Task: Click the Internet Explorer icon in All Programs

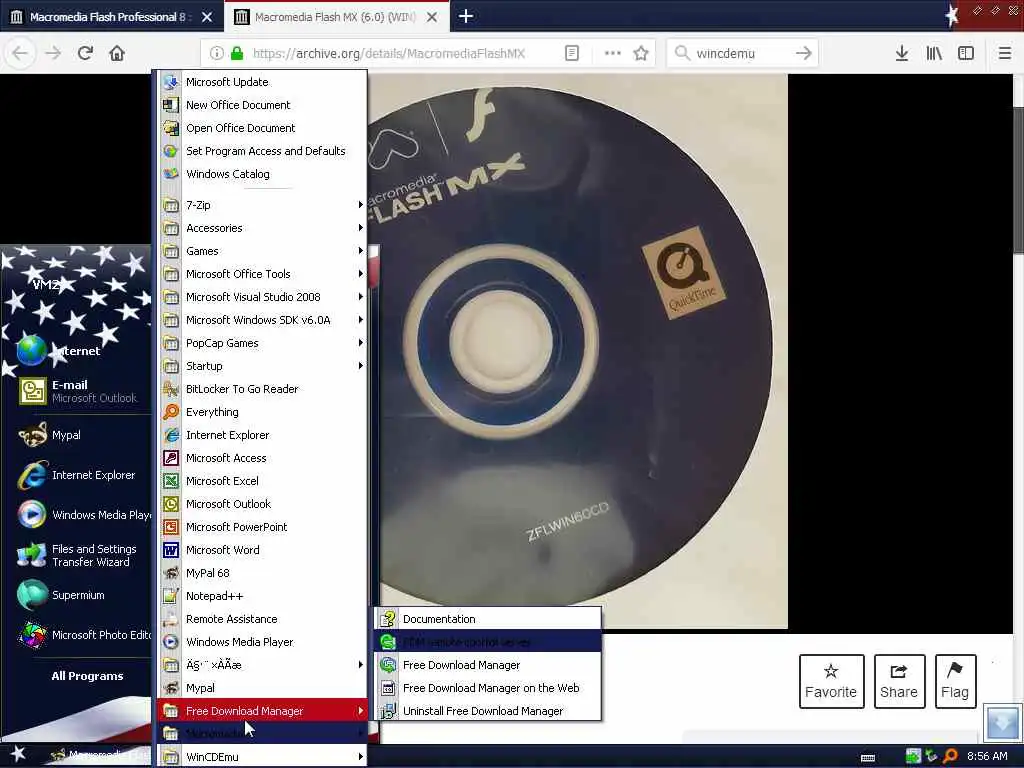Action: point(170,435)
